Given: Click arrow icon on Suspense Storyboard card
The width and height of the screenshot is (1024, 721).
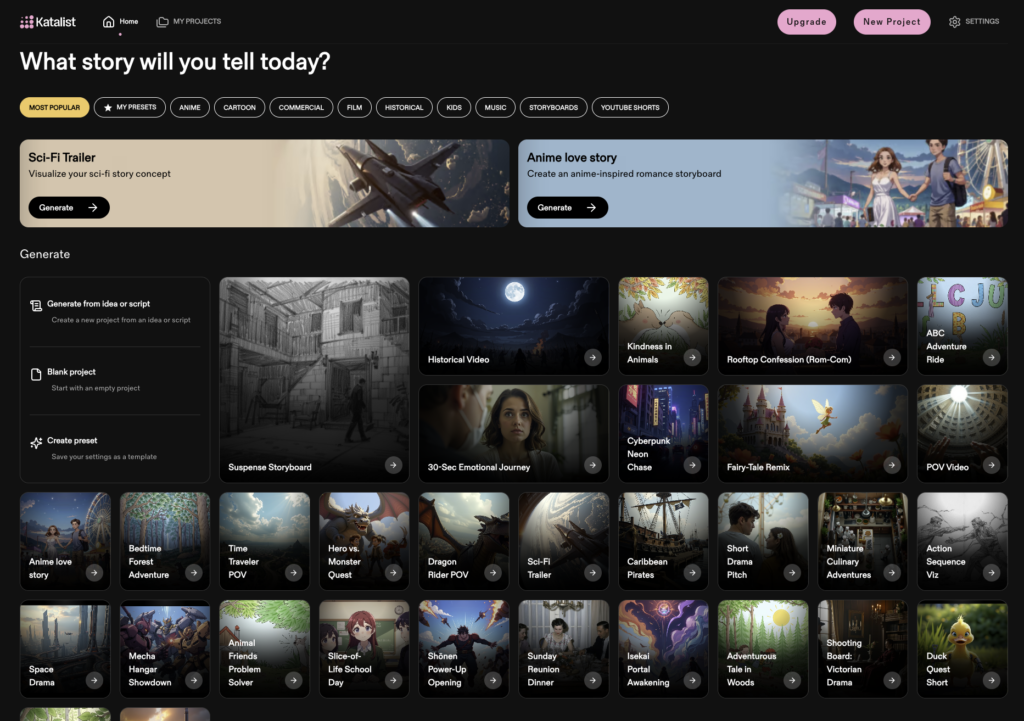Looking at the screenshot, I should pos(393,465).
